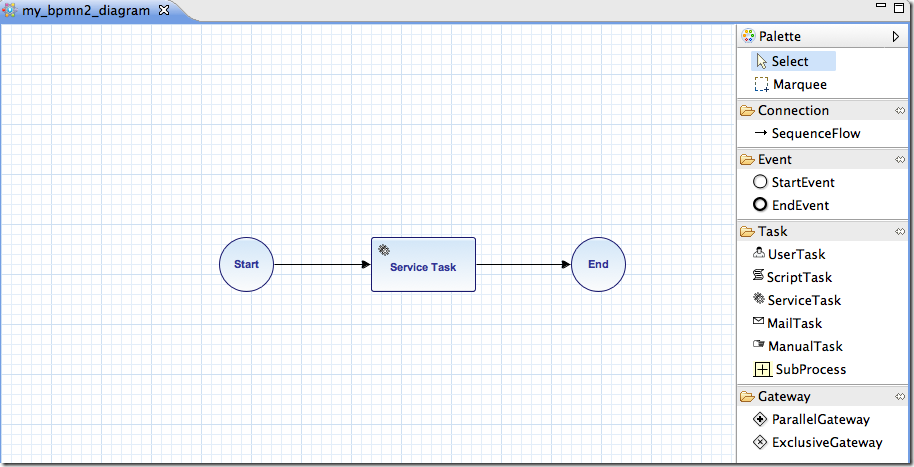Select the EndEvent palette entry

point(791,205)
